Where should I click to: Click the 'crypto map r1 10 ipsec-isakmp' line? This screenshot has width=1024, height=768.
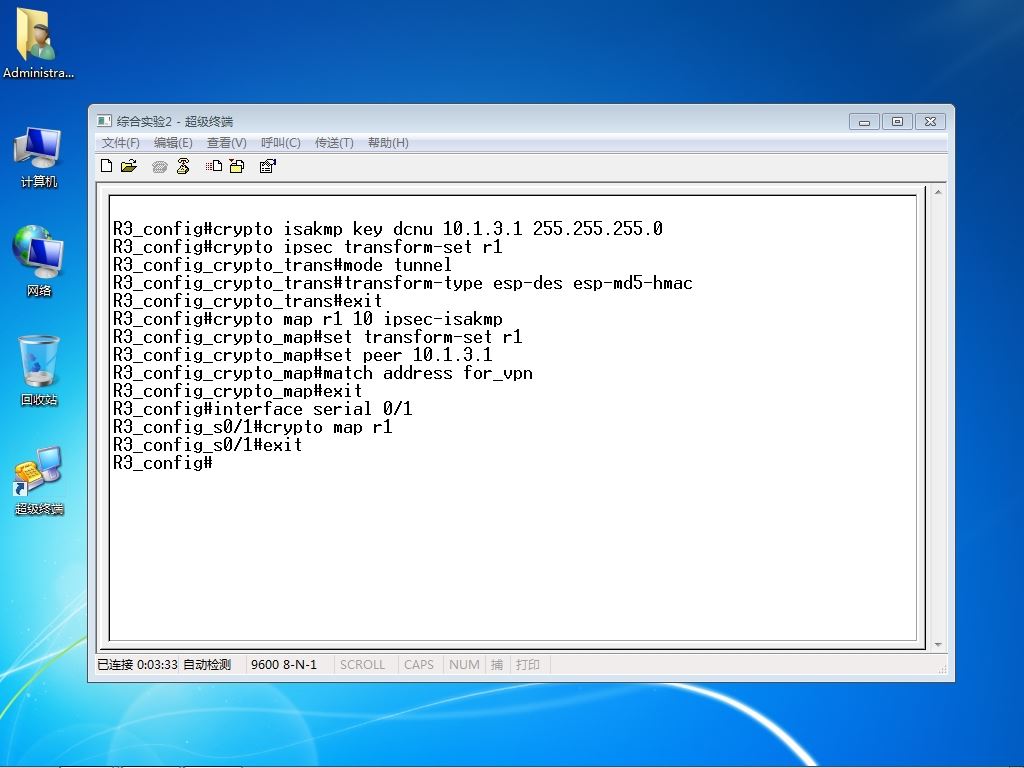click(x=307, y=319)
